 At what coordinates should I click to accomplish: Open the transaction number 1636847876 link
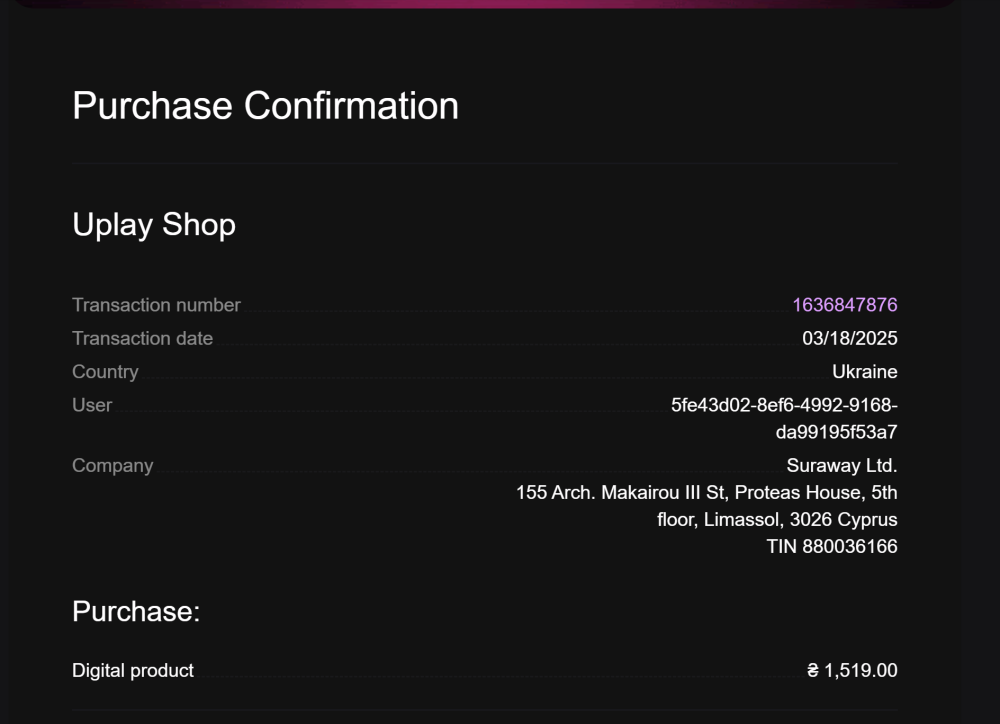point(844,305)
